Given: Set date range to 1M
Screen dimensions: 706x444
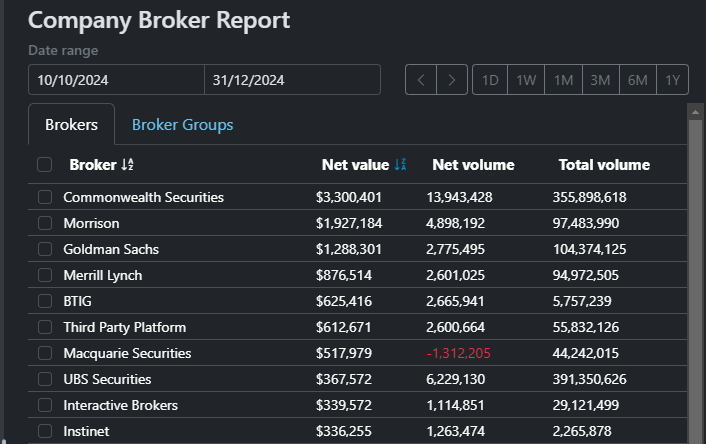Looking at the screenshot, I should 563,80.
